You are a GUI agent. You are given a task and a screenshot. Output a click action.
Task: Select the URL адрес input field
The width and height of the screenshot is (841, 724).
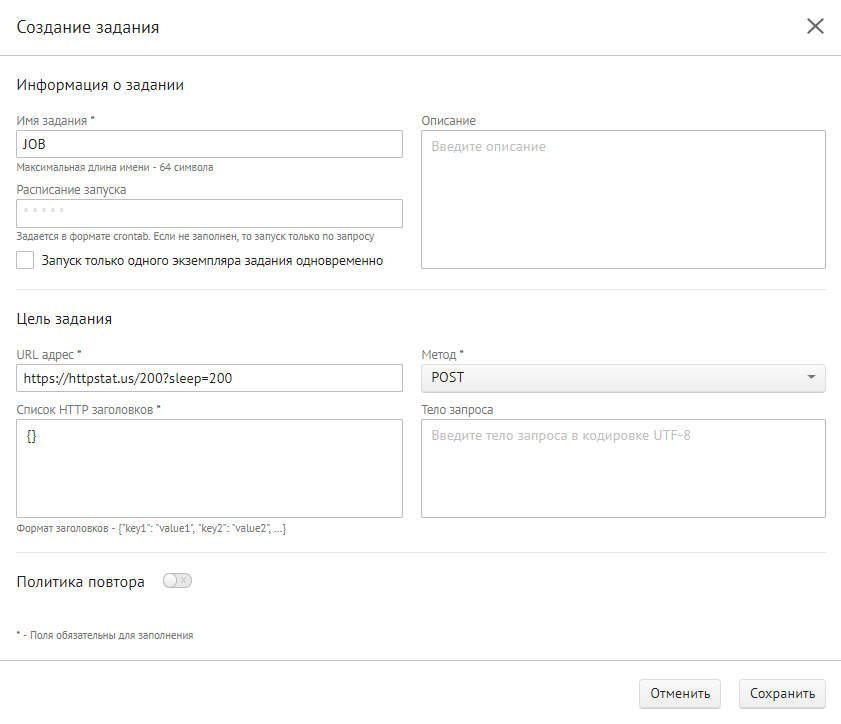(209, 378)
